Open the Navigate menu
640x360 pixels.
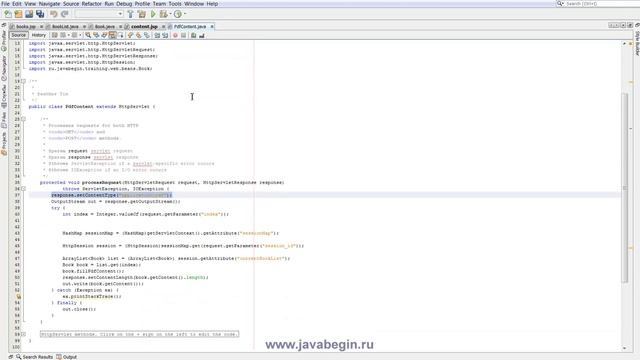click(x=49, y=4)
